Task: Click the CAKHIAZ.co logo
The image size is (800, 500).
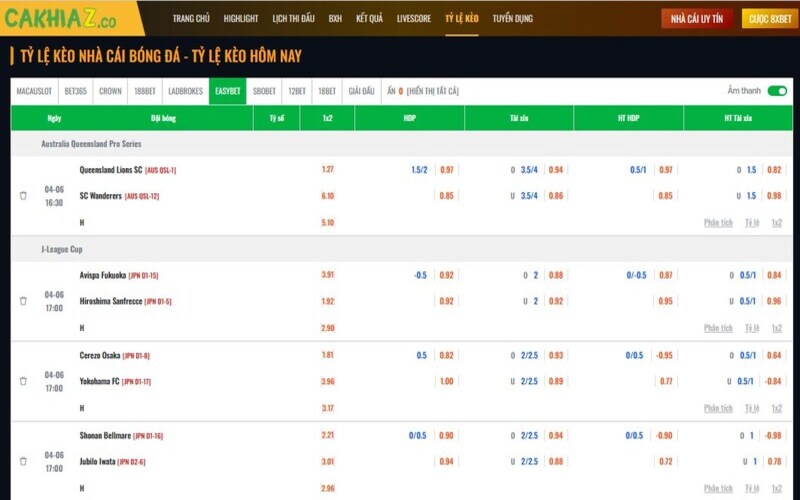Action: click(x=60, y=18)
